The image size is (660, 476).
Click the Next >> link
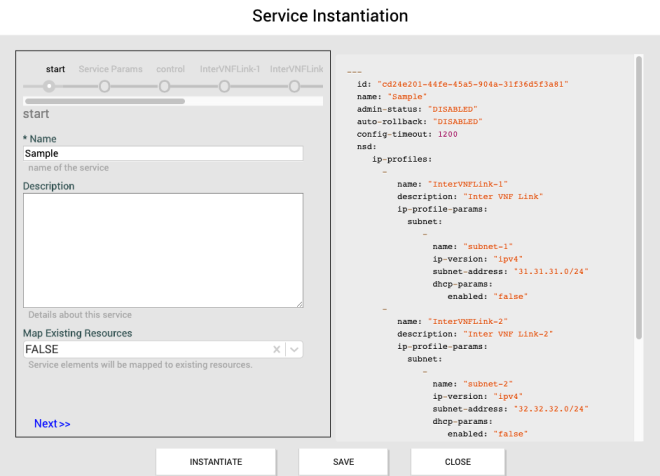click(x=52, y=423)
